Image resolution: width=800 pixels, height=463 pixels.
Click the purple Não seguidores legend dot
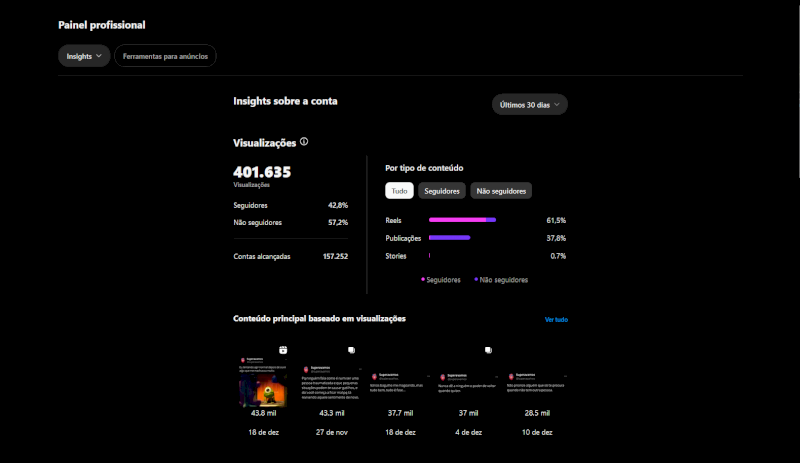(476, 280)
